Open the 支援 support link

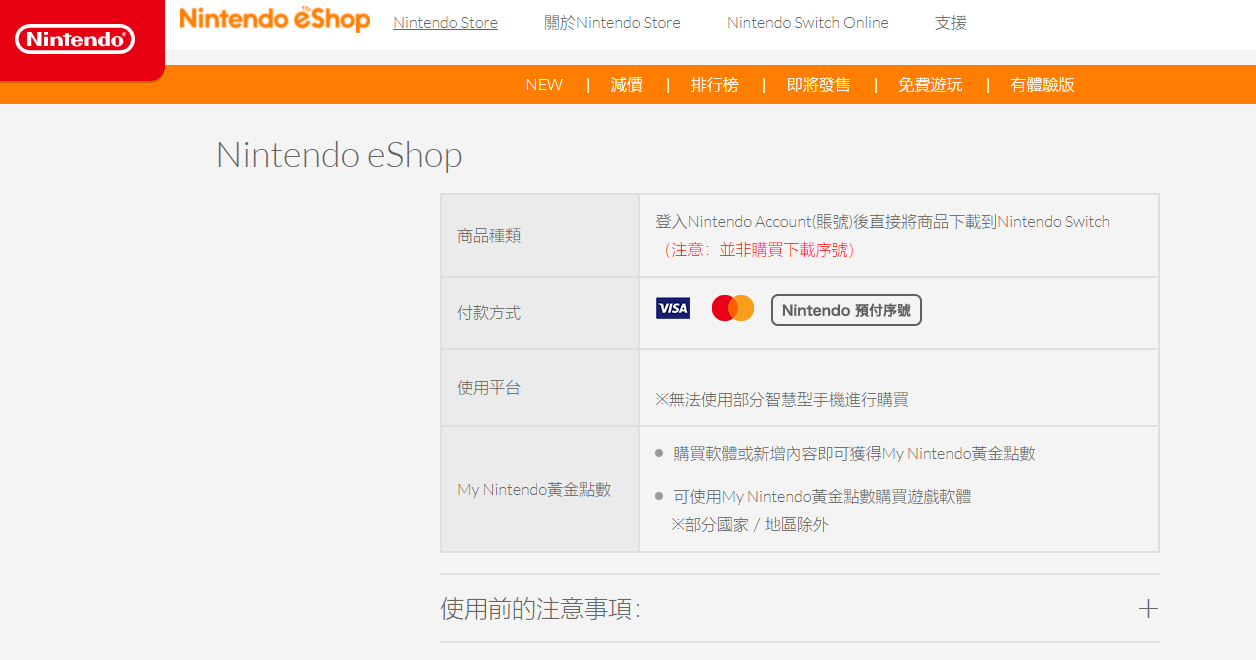(951, 22)
